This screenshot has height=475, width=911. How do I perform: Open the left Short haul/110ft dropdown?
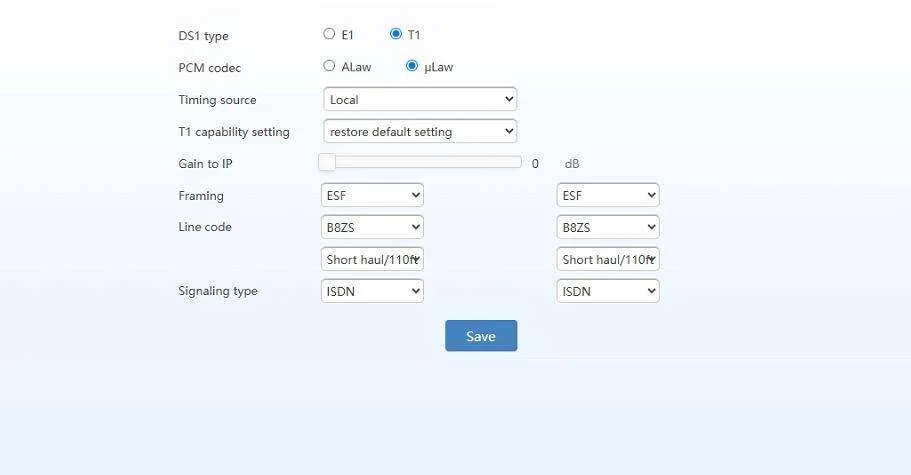[x=372, y=259]
